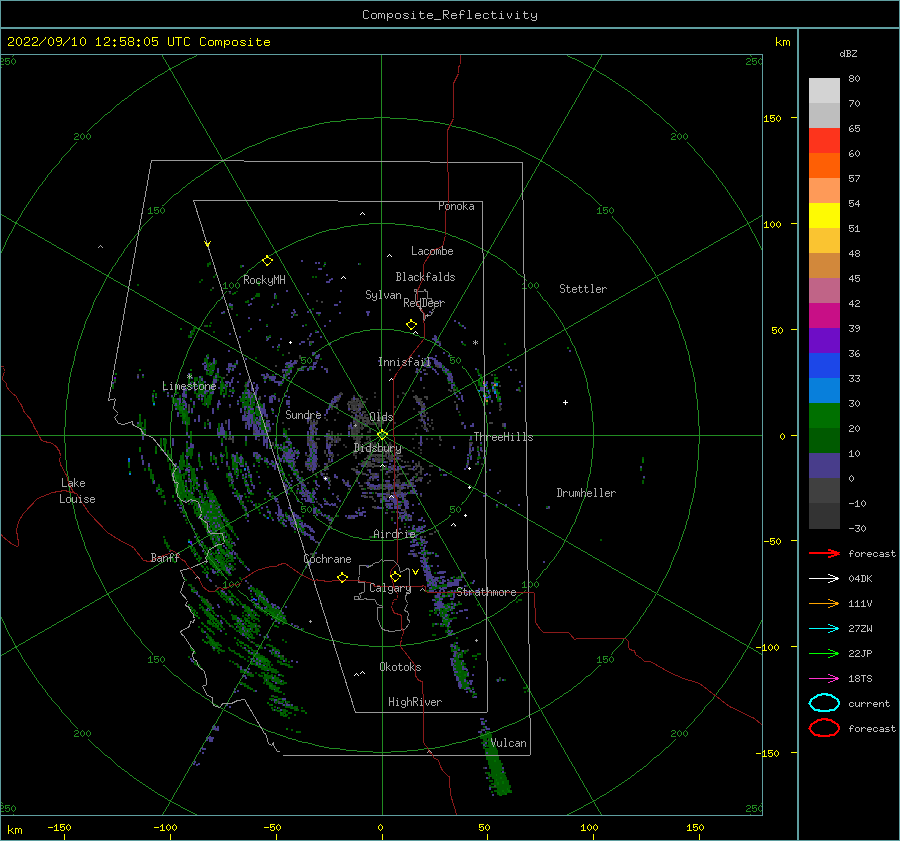This screenshot has height=841, width=900.
Task: Click the Blackfalds label
Action: (x=425, y=277)
